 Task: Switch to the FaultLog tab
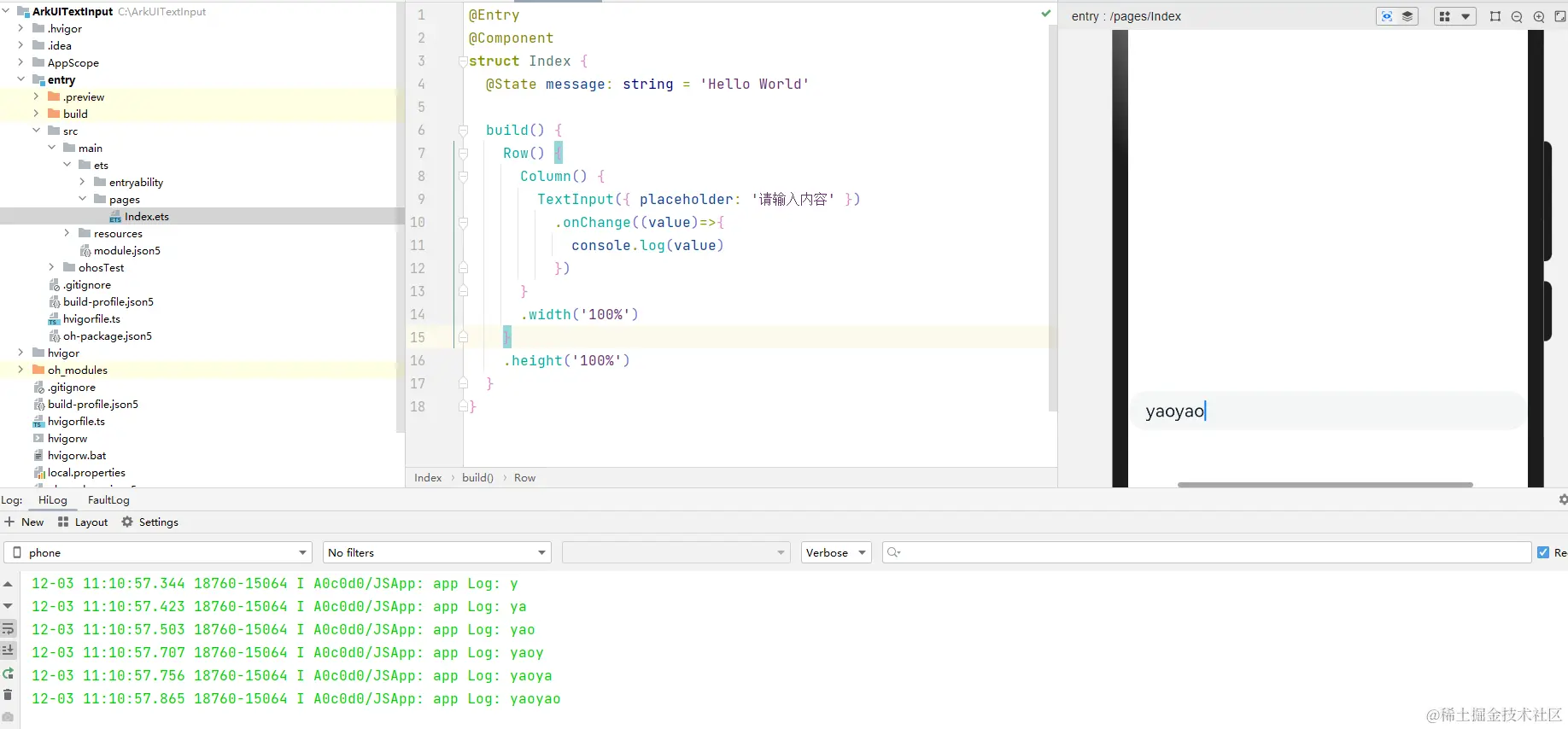click(108, 500)
